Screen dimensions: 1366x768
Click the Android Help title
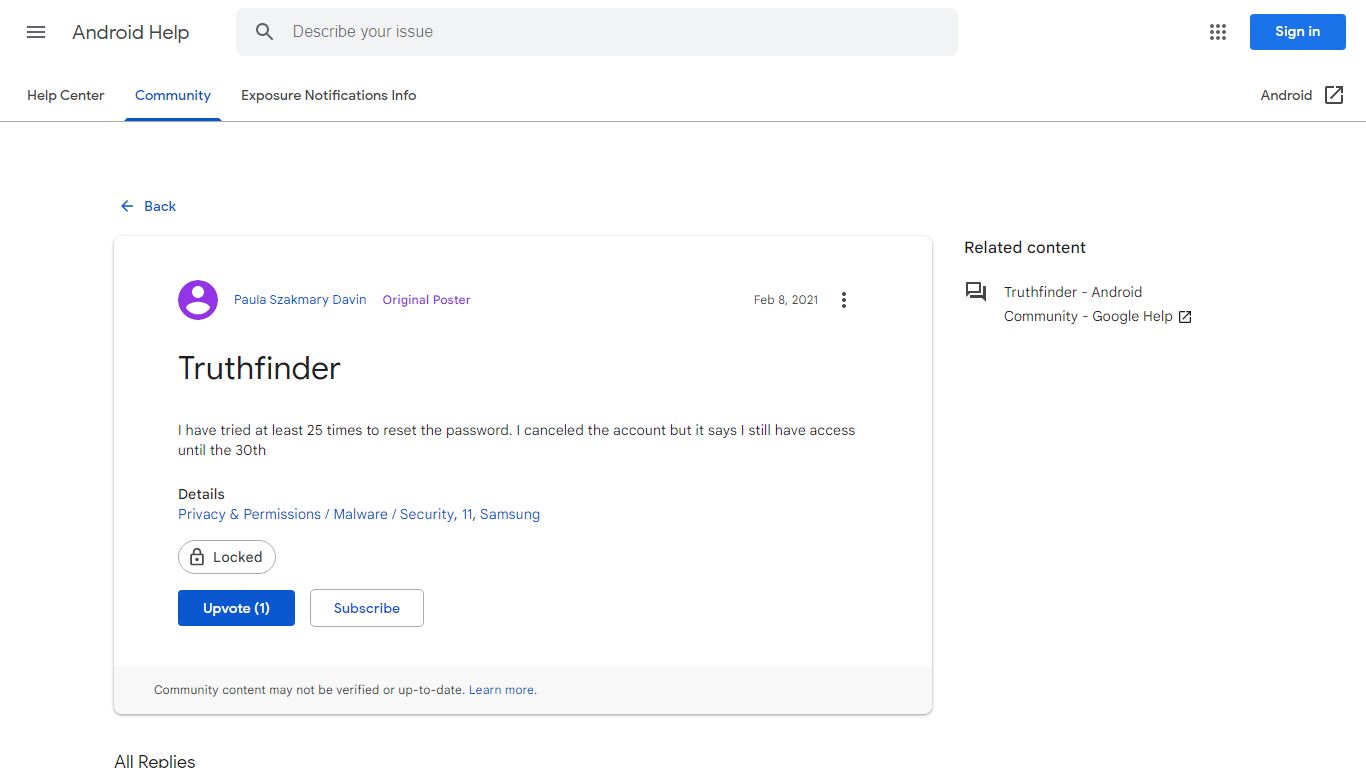[131, 32]
